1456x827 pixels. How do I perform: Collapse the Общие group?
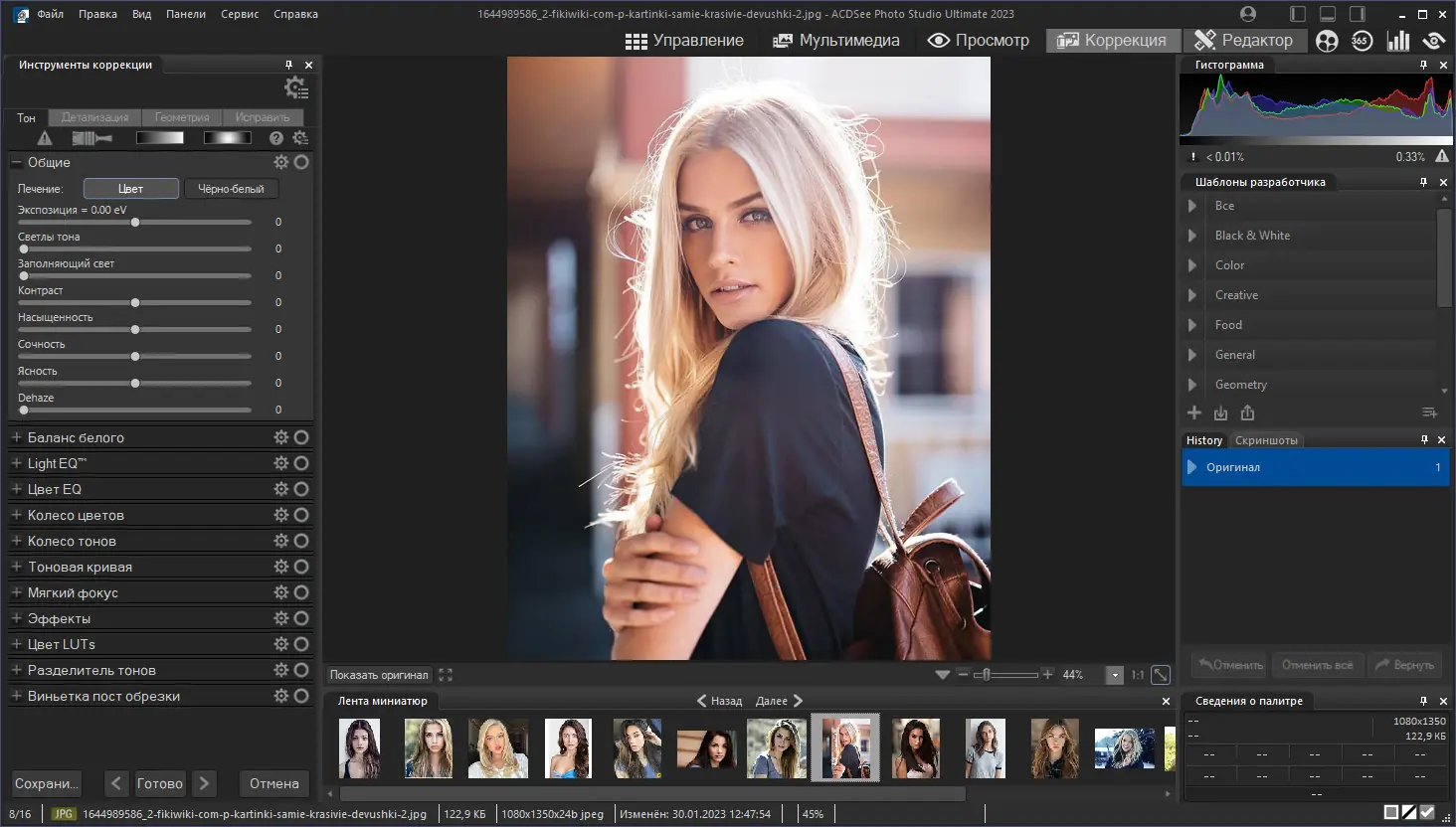(x=16, y=162)
